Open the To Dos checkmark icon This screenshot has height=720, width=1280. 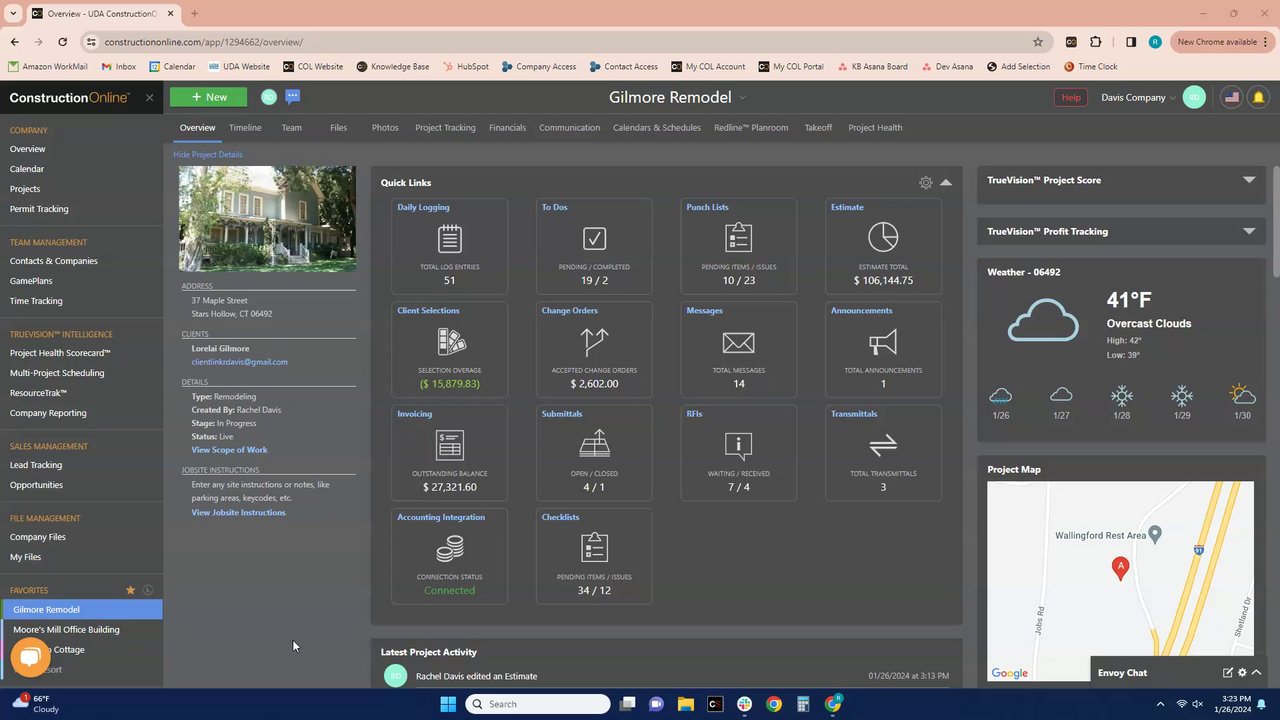point(594,238)
